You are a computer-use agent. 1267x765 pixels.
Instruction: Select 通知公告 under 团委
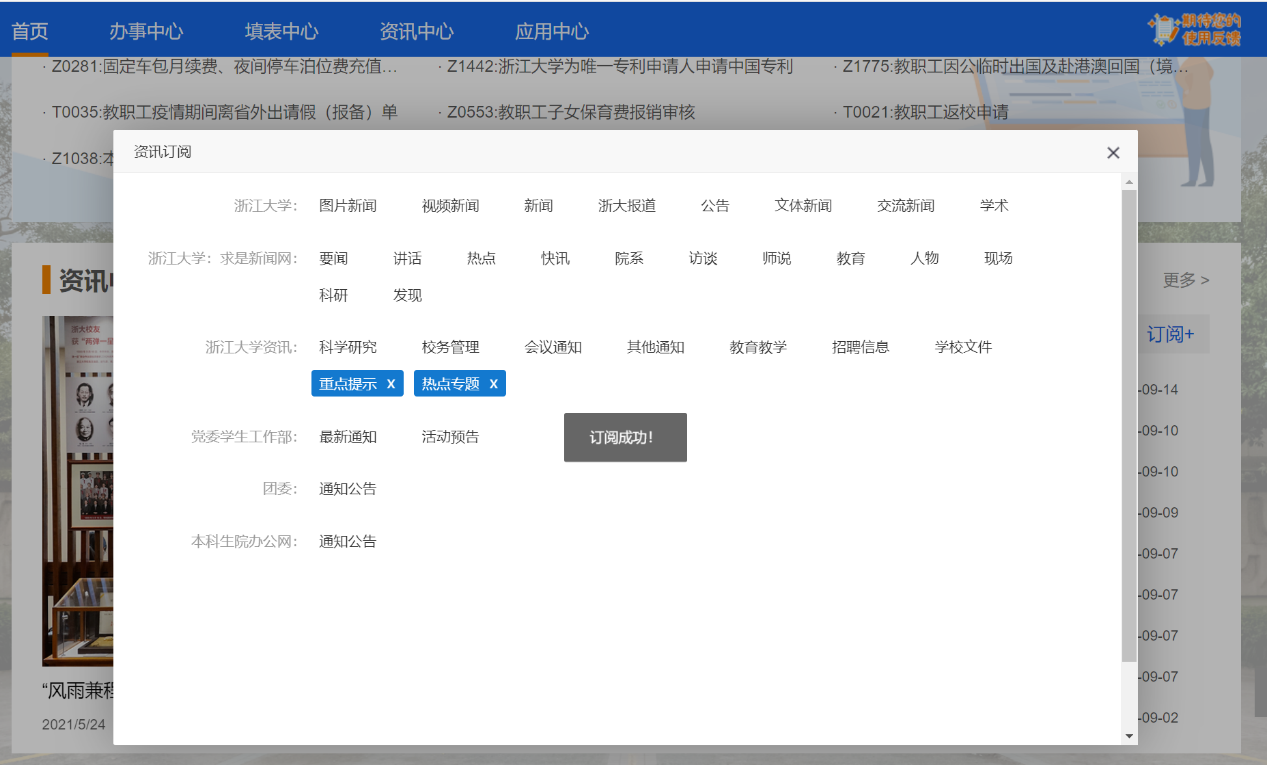[x=348, y=489]
